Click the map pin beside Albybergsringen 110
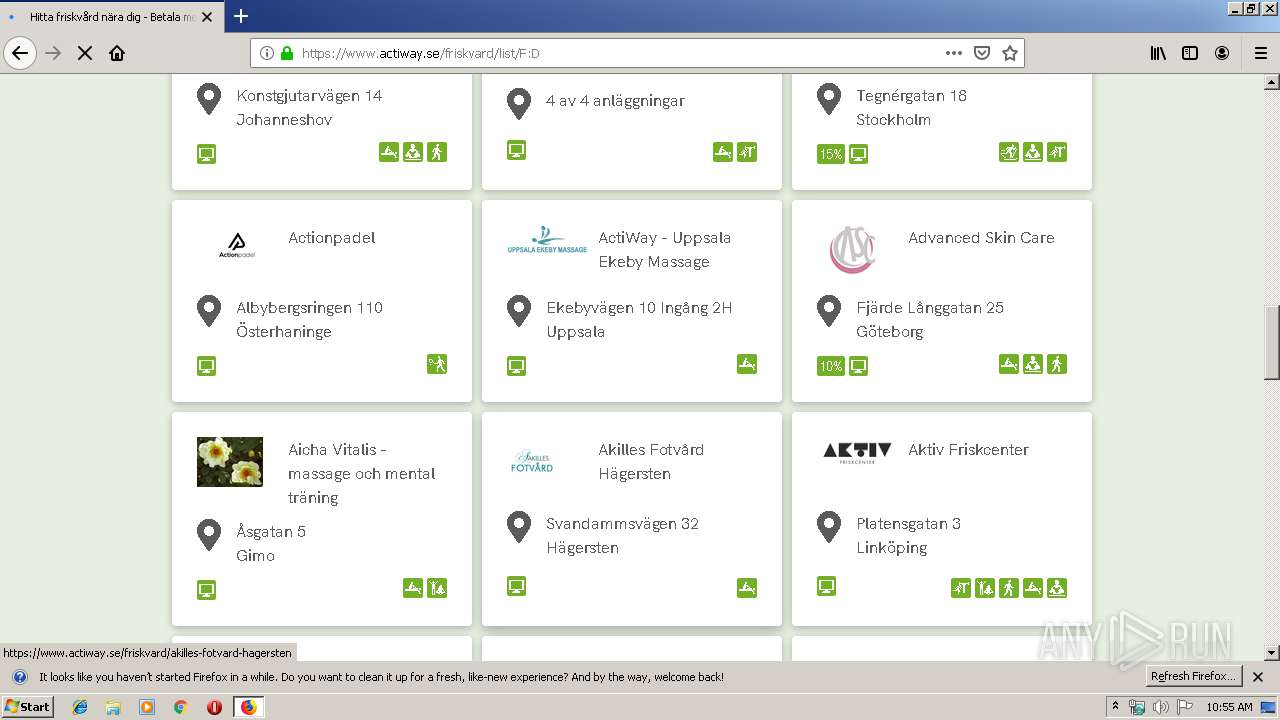1280x720 pixels. (209, 311)
